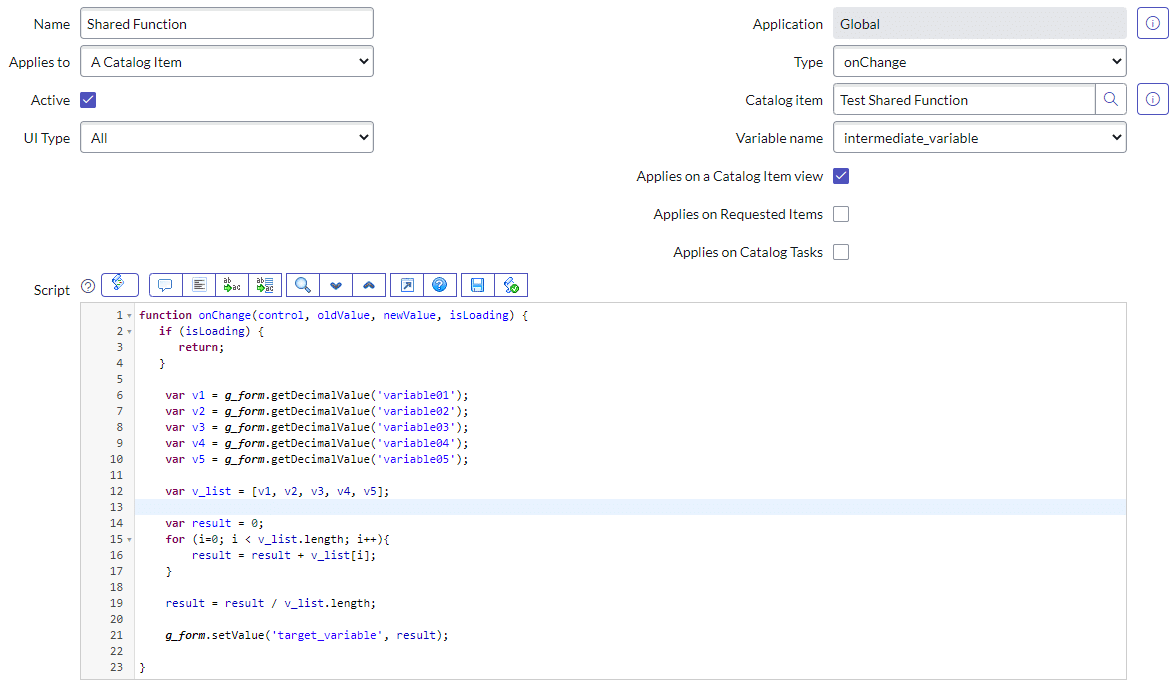This screenshot has width=1176, height=687.
Task: Toggle full screen script editor
Action: click(x=406, y=285)
